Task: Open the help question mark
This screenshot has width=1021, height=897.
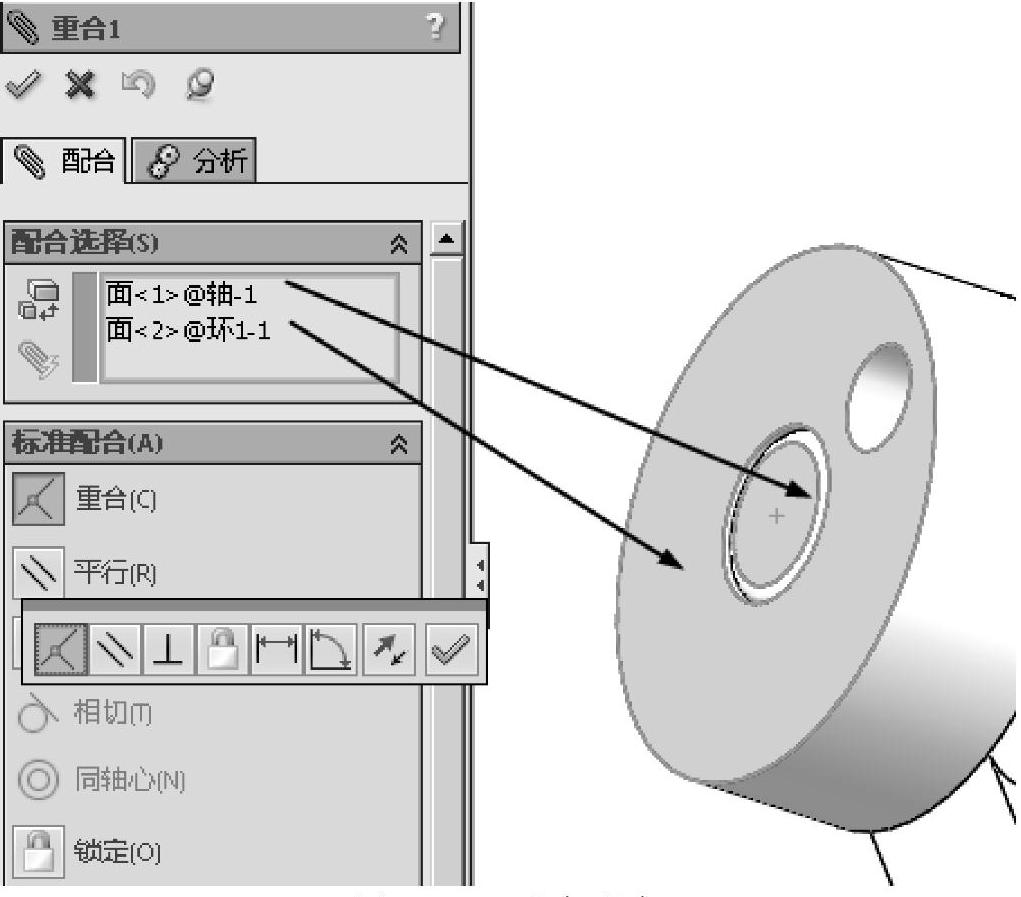Action: click(435, 27)
